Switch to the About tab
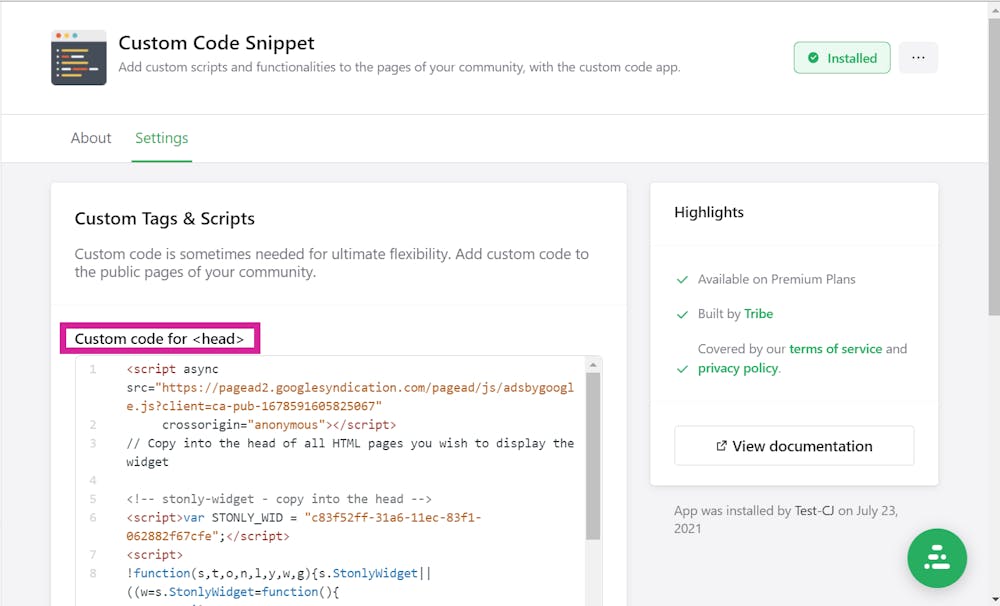Image resolution: width=1000 pixels, height=606 pixels. coord(91,138)
